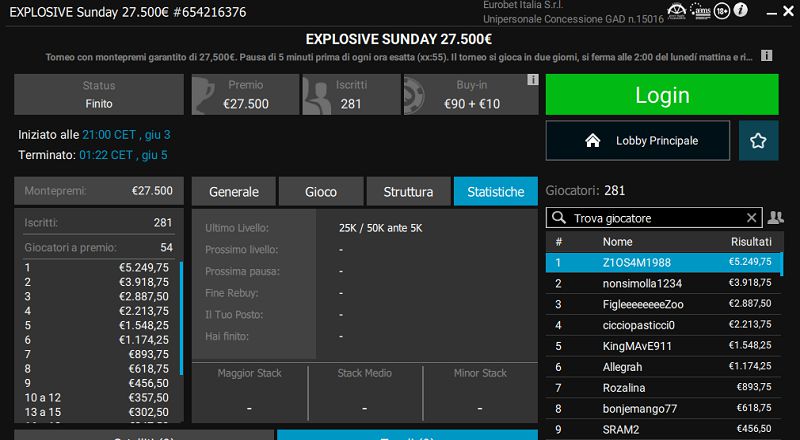Click the players group icon beside search
Viewport: 800px width, 440px height.
point(776,218)
